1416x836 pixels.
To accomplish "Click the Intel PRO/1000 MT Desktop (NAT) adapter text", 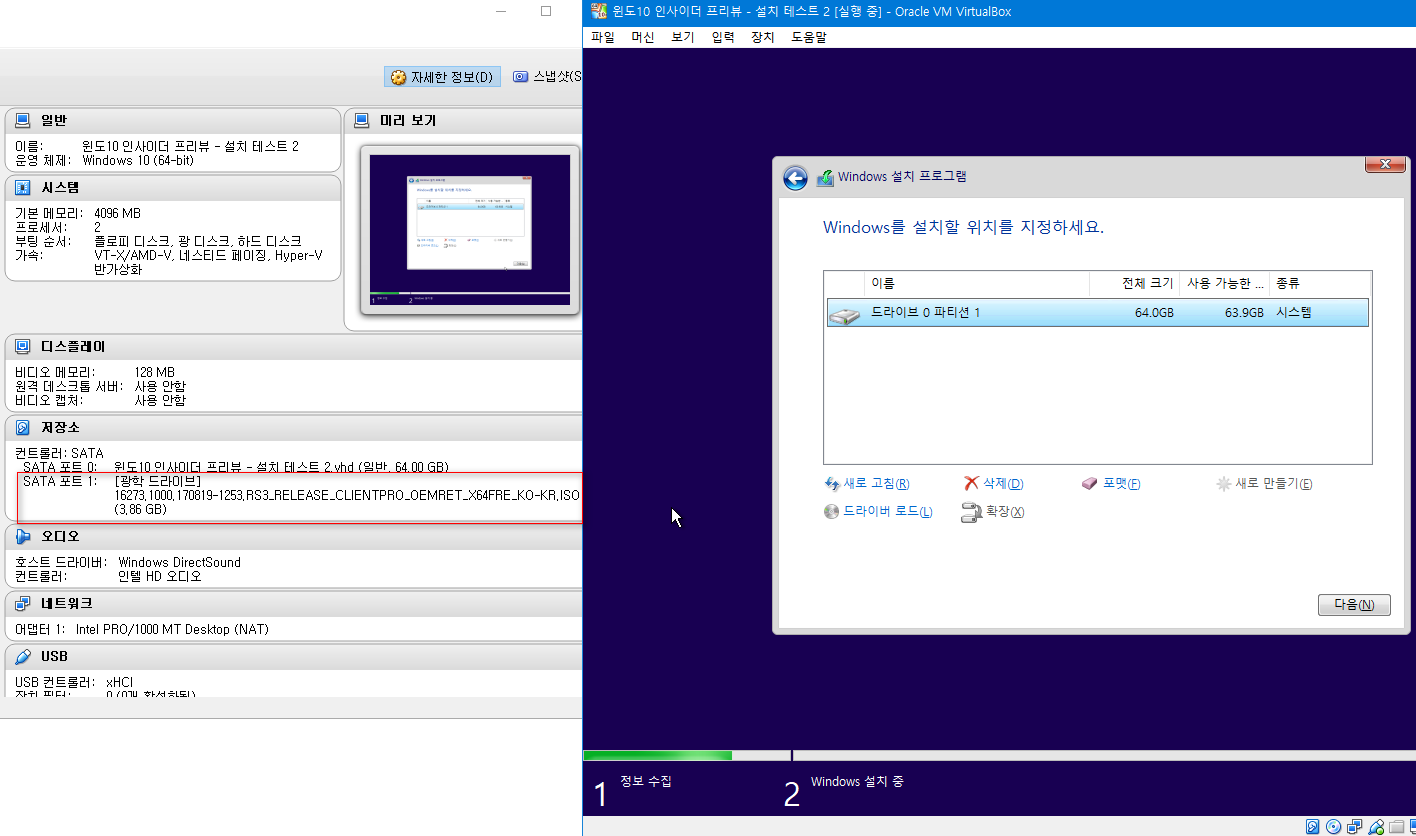I will [x=172, y=630].
